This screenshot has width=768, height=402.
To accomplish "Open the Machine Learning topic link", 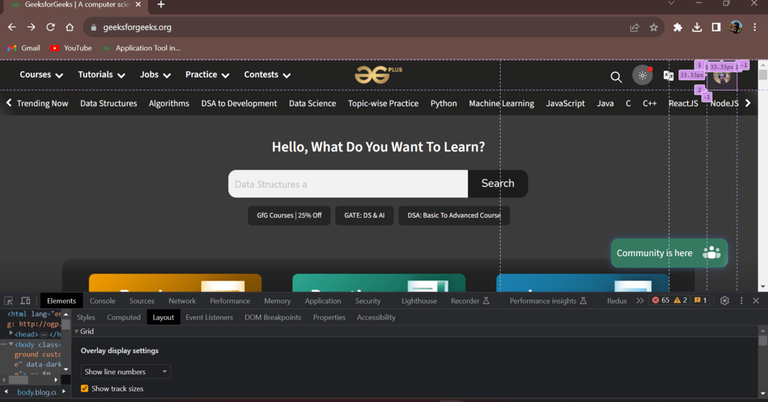I will click(501, 103).
